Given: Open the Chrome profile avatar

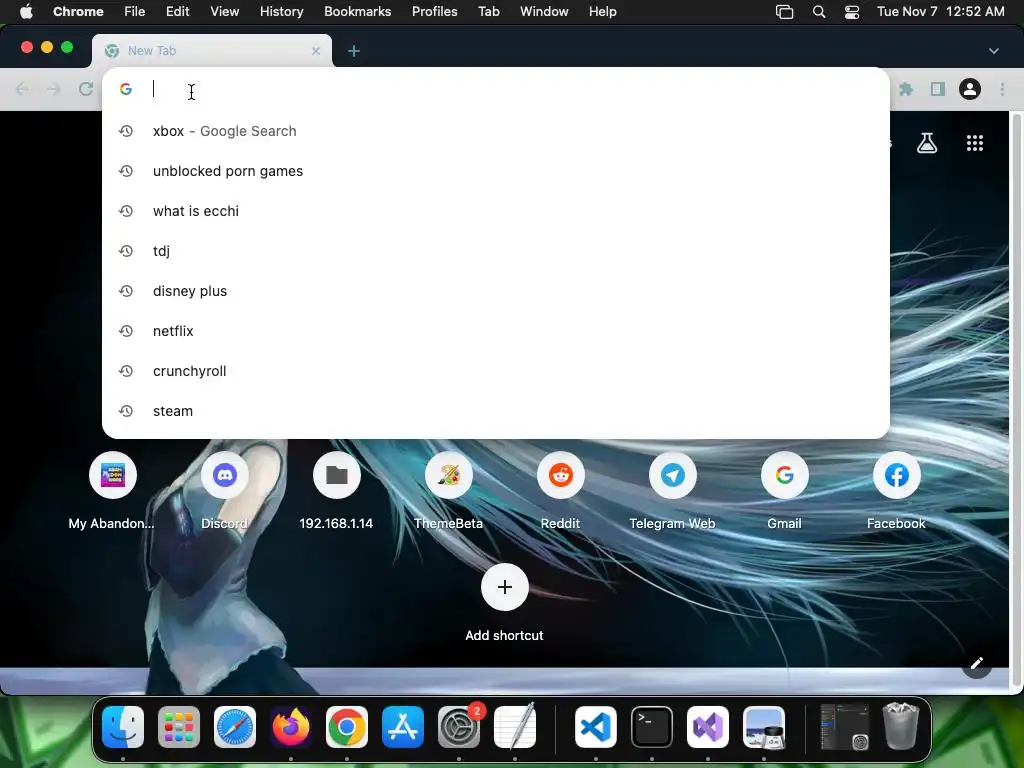Looking at the screenshot, I should coord(970,89).
